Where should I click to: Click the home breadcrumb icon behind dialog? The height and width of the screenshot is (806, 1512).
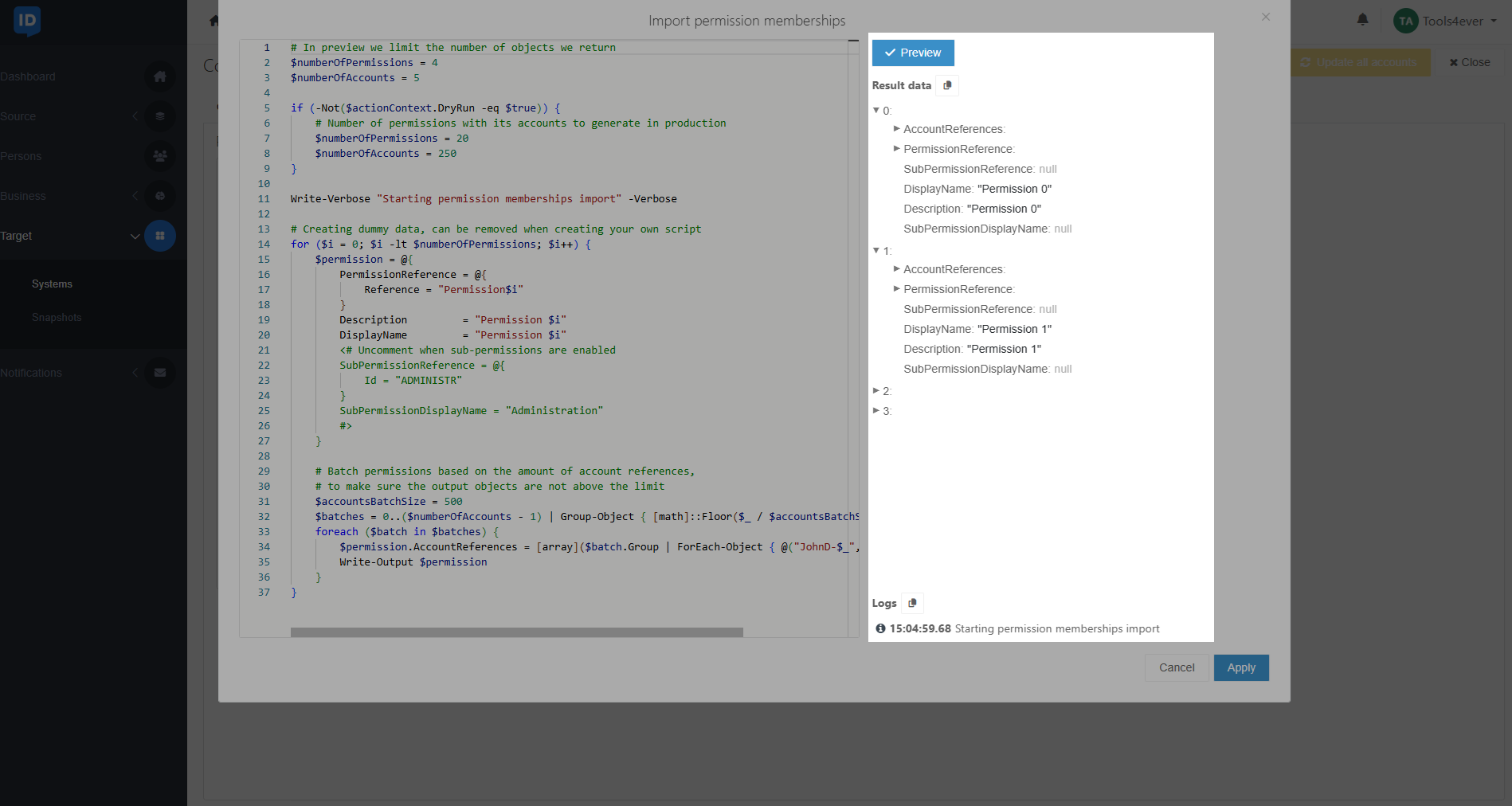[213, 21]
